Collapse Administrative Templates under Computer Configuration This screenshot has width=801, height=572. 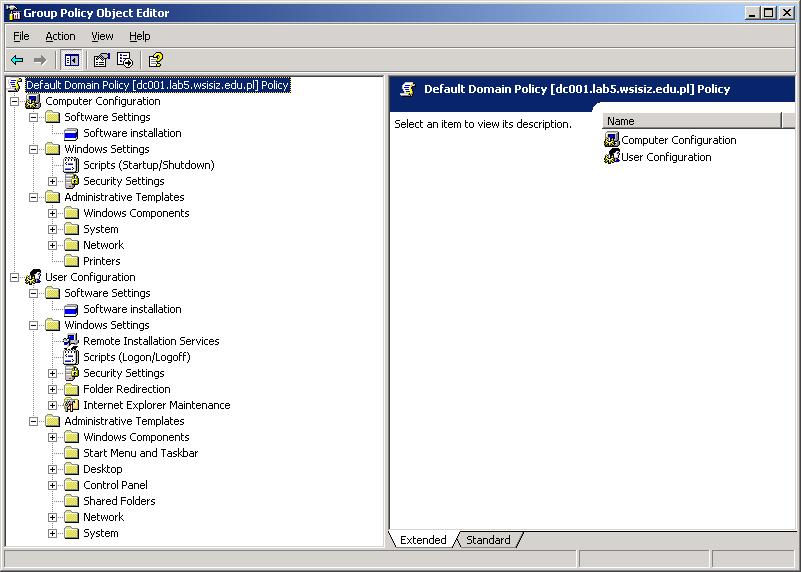pos(34,197)
